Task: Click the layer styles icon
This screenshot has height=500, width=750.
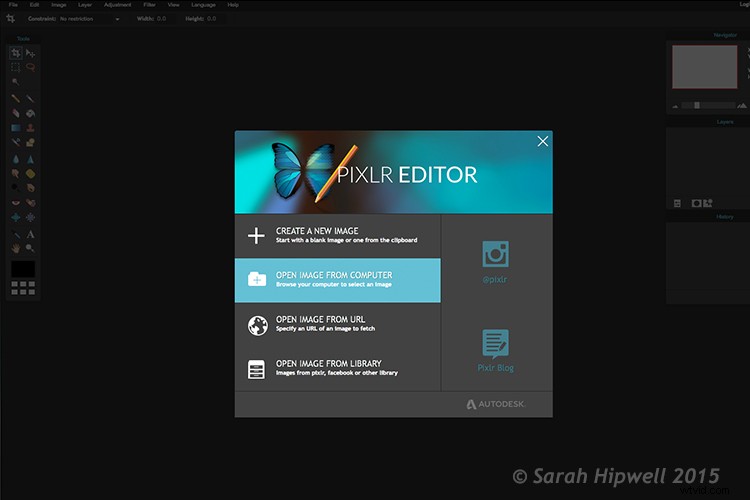Action: [x=708, y=203]
